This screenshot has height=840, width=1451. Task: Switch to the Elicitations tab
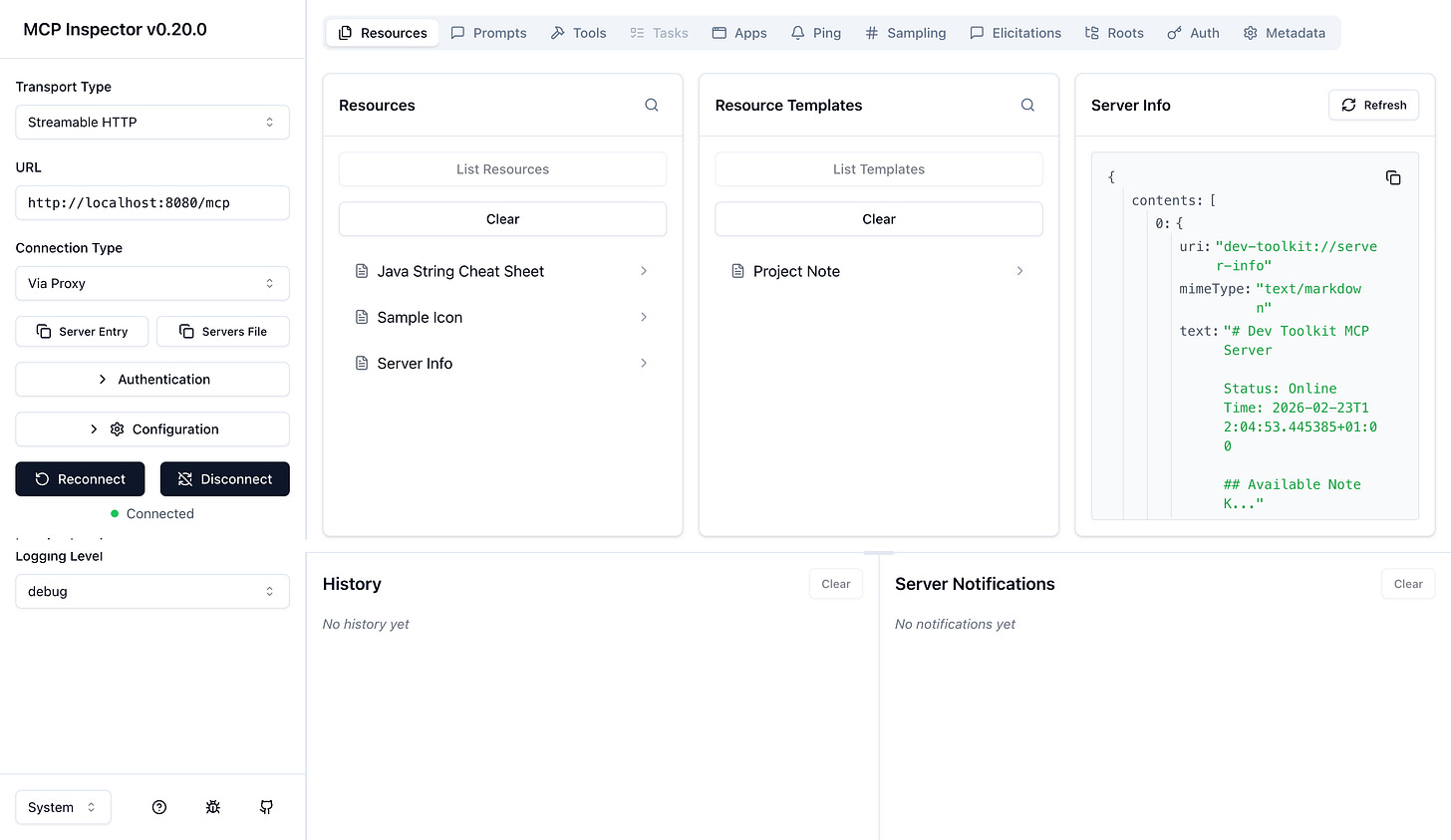[1016, 32]
